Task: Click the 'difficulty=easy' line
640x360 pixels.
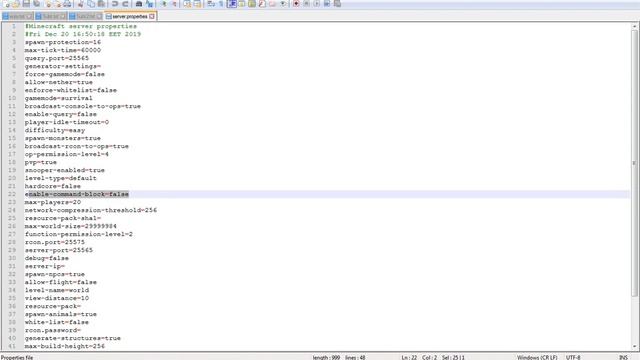Action: (x=55, y=130)
